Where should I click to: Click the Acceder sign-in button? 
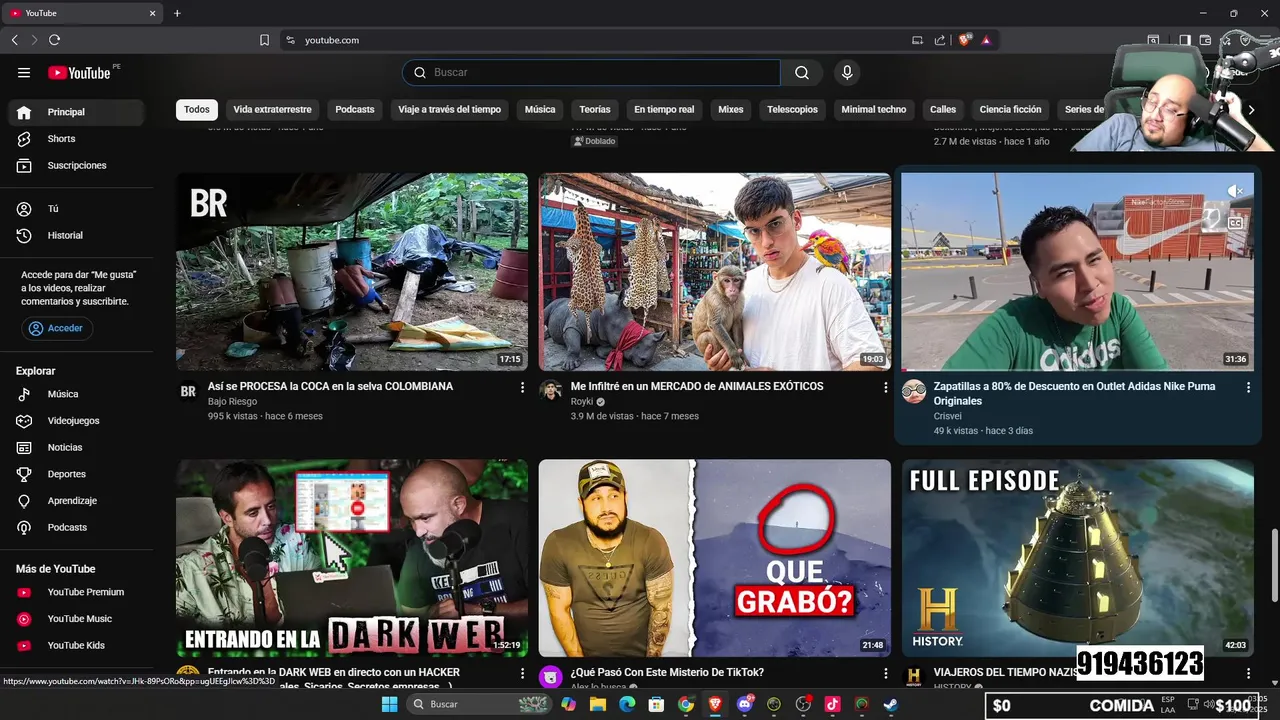coord(57,328)
